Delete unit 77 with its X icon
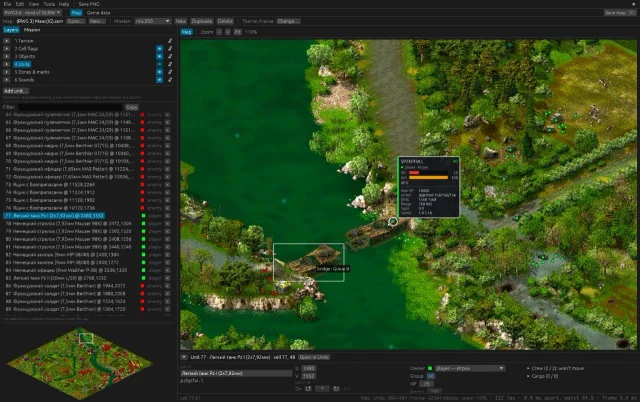Viewport: 640px width, 402px height. click(167, 215)
